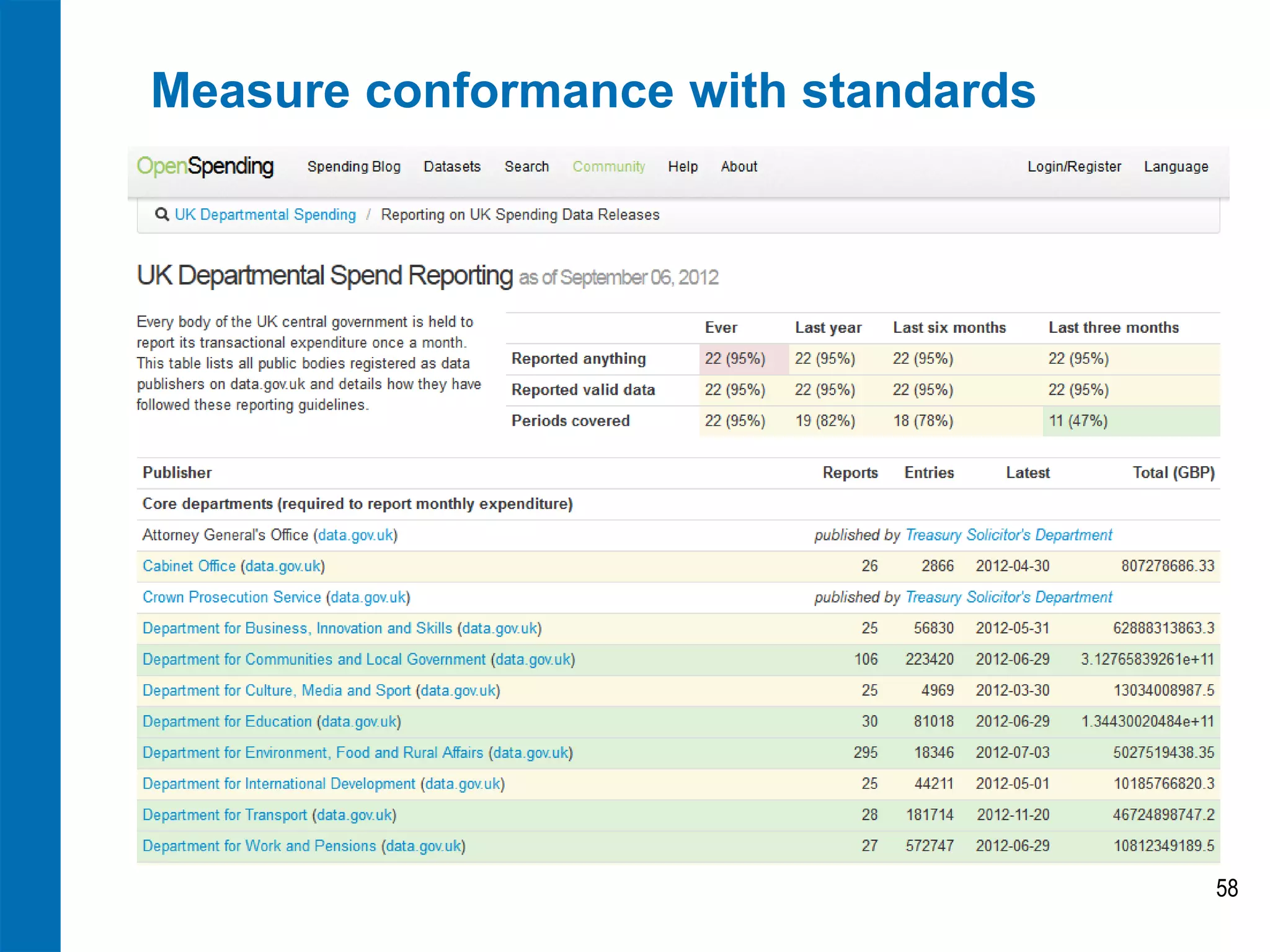Select the total '3.12765839261e+11'
The height and width of the screenshot is (952, 1270).
coord(1148,659)
